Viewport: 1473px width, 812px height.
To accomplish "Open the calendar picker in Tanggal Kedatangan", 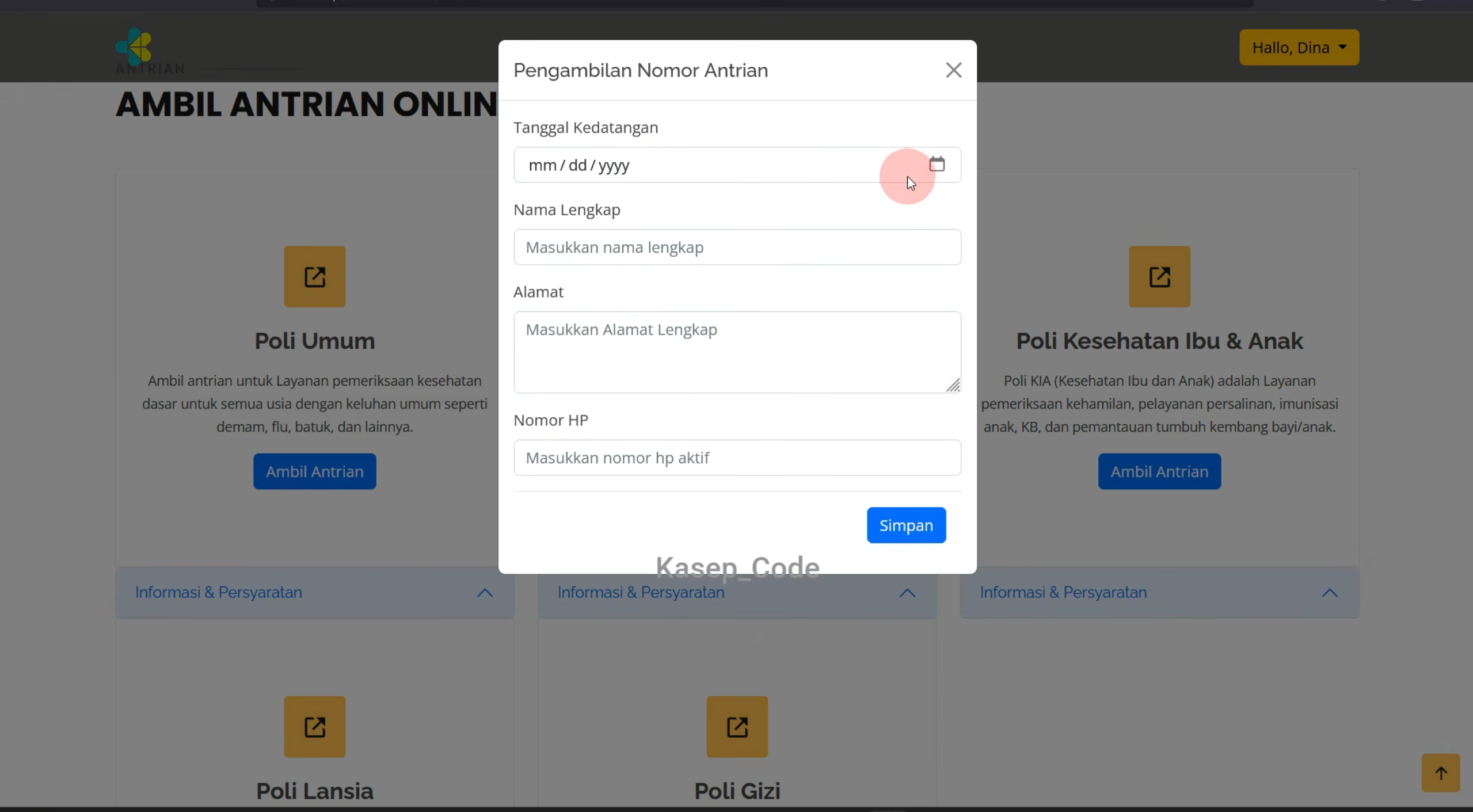I will click(x=937, y=165).
